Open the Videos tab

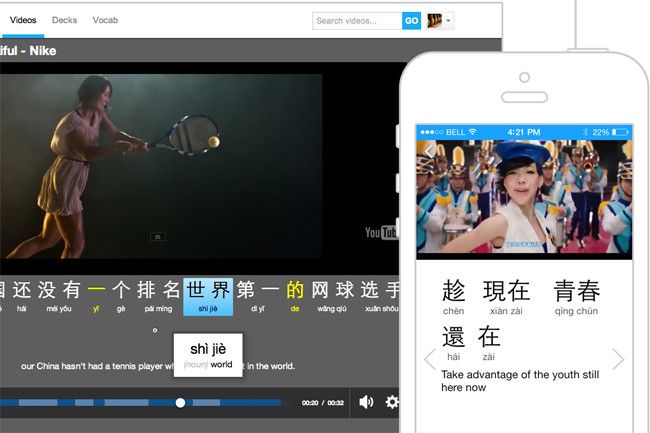23,20
